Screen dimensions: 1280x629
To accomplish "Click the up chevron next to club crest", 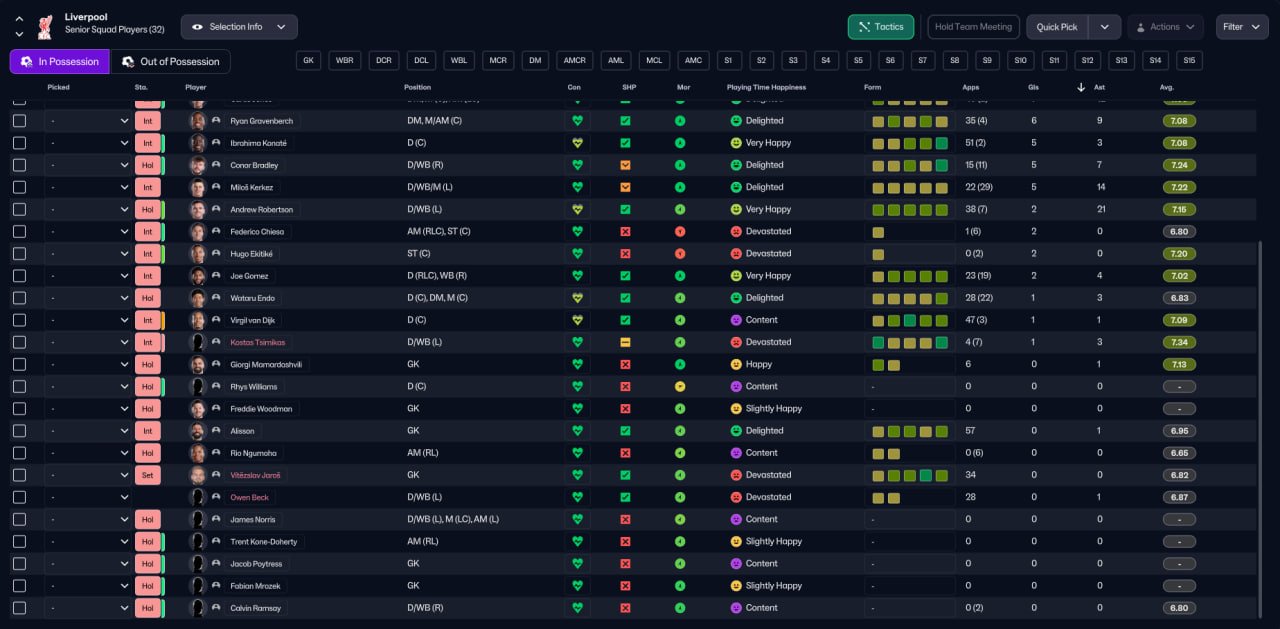I will pos(19,19).
